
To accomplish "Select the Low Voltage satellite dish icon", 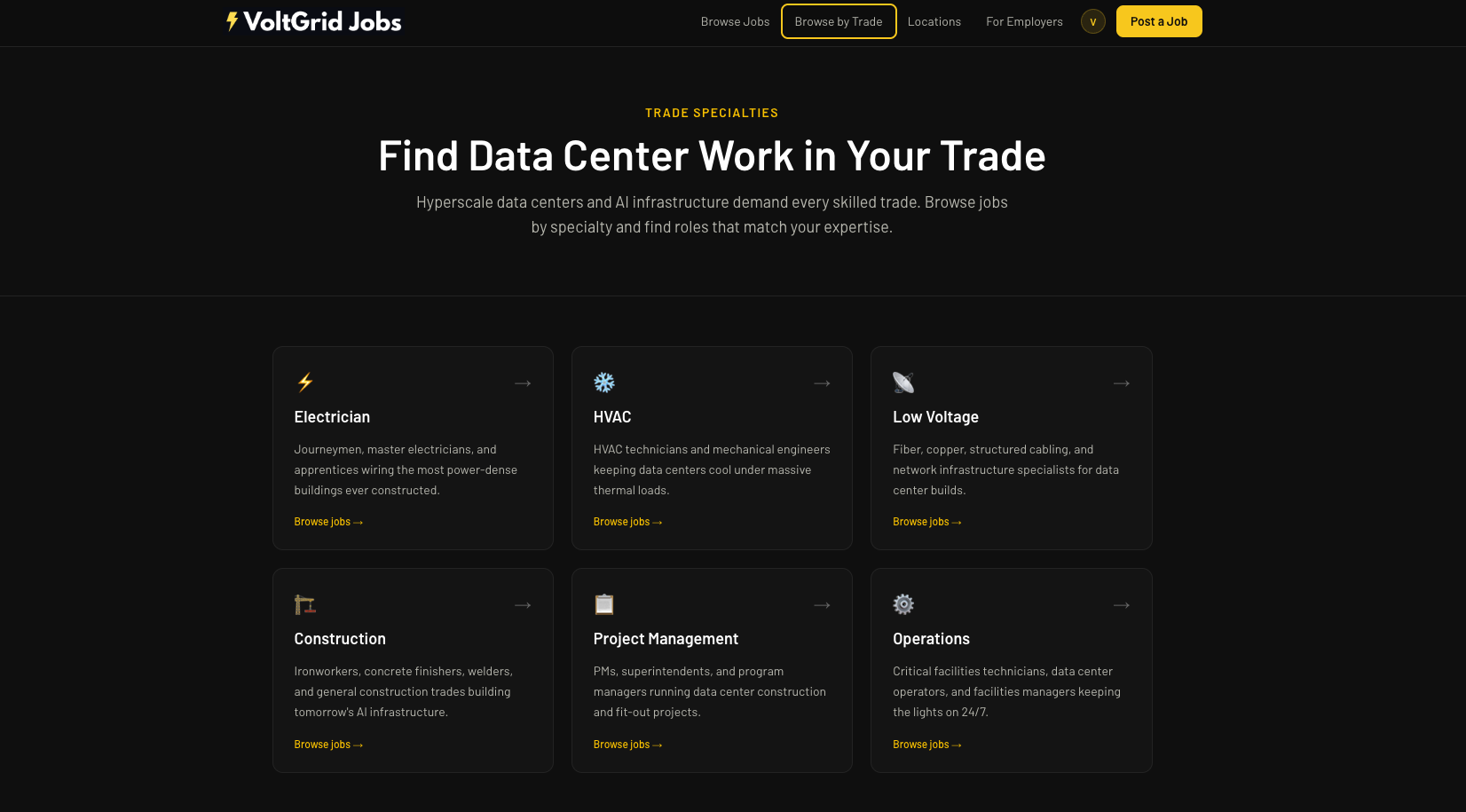I will tap(903, 382).
